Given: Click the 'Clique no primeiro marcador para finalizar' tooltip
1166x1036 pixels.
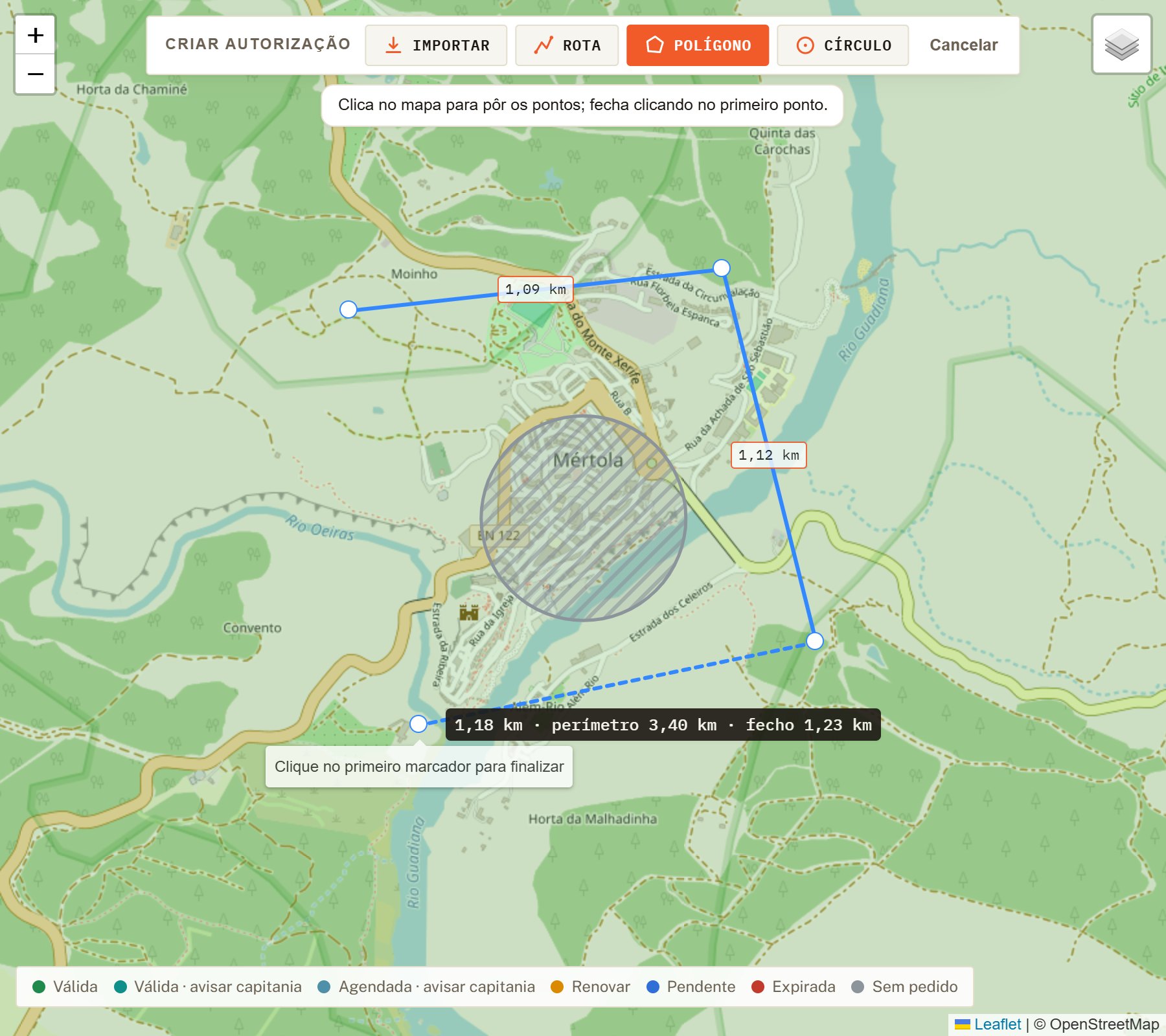Looking at the screenshot, I should pyautogui.click(x=419, y=767).
